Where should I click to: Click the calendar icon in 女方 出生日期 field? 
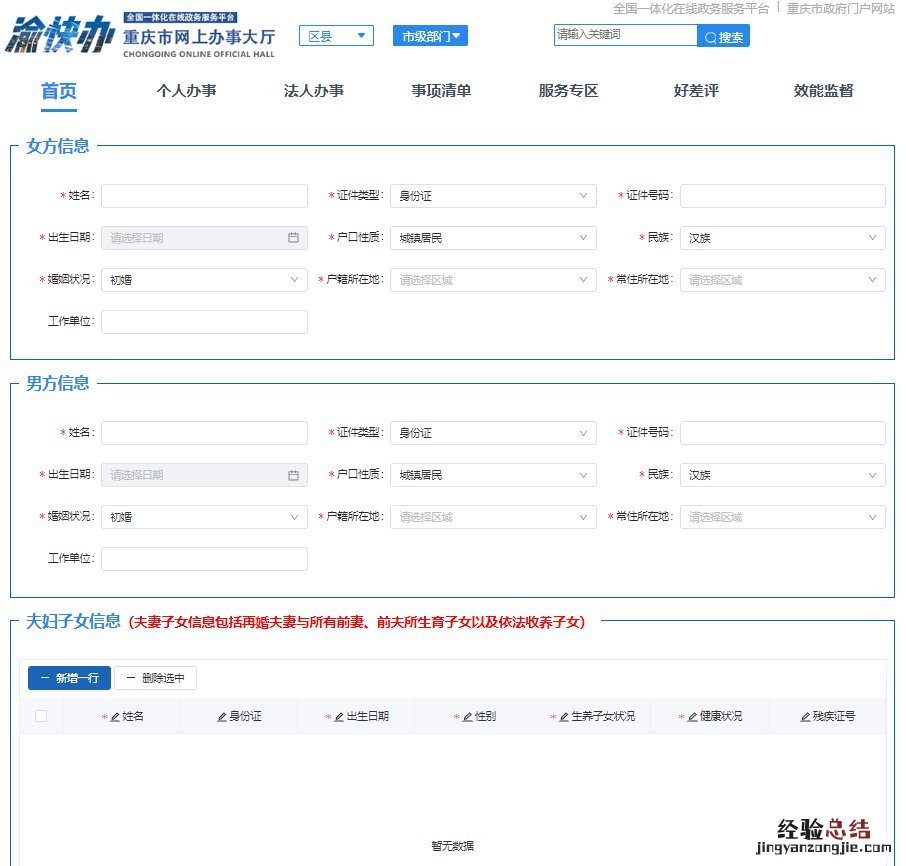coord(293,238)
